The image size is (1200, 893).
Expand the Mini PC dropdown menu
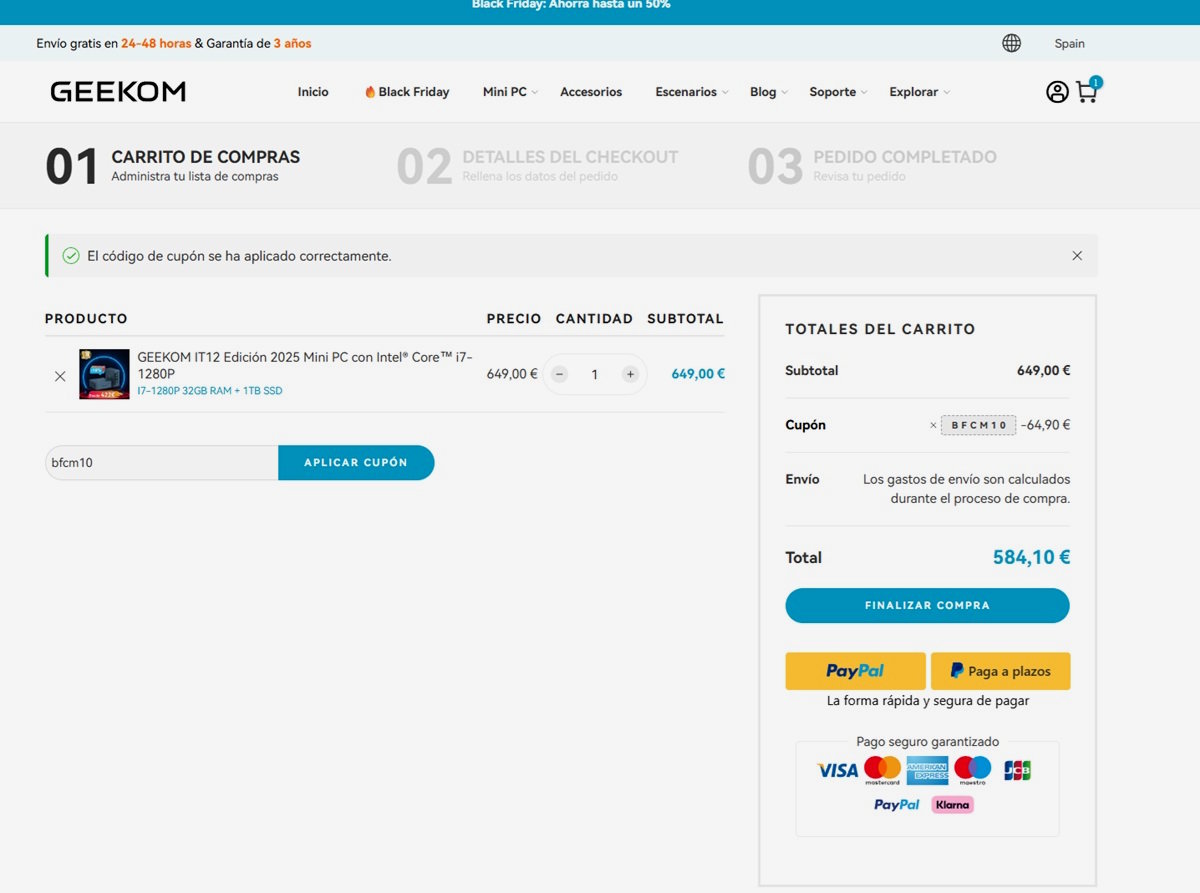[510, 92]
